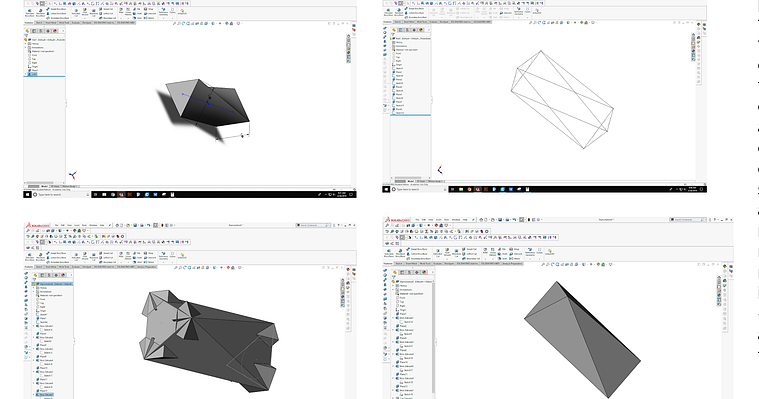
Task: Click the Search Commands field in the gray prism window
Action: [688, 220]
